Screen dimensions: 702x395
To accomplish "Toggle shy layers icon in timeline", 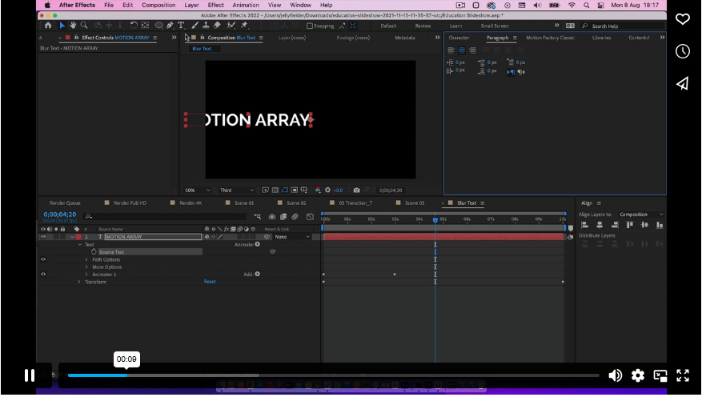I will (x=272, y=217).
